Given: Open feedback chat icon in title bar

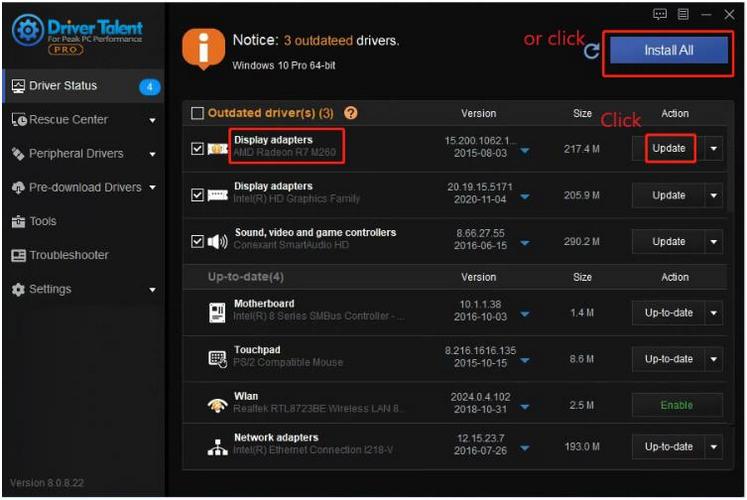Looking at the screenshot, I should point(660,14).
